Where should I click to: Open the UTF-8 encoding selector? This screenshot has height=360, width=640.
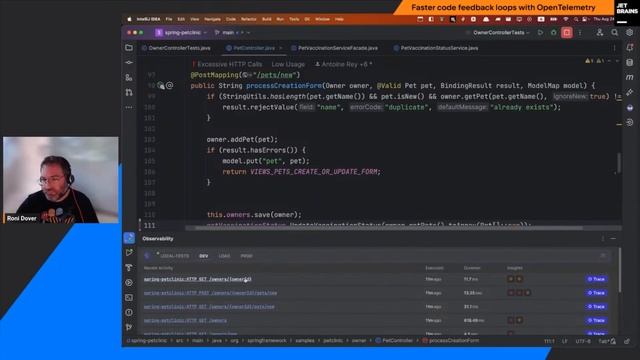(583, 341)
